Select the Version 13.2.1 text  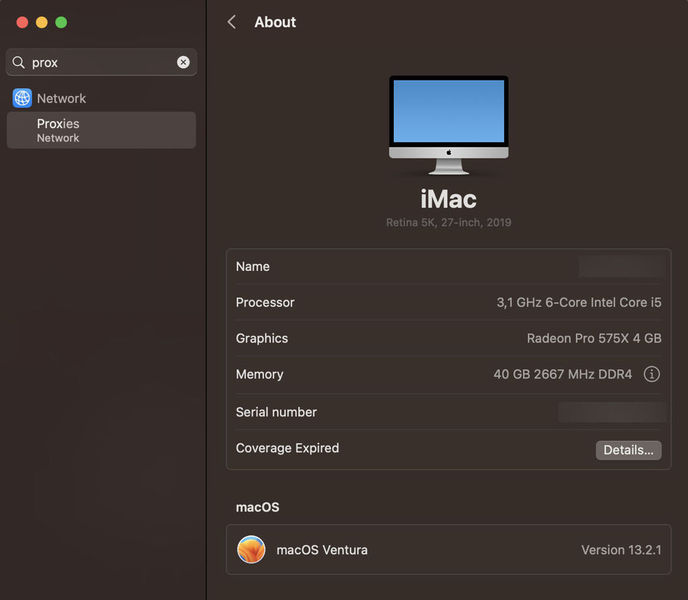tap(621, 550)
